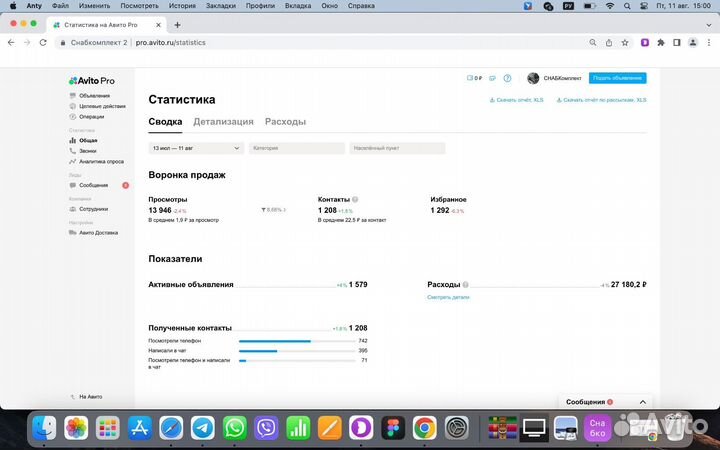Open the Категория filter field

point(295,148)
